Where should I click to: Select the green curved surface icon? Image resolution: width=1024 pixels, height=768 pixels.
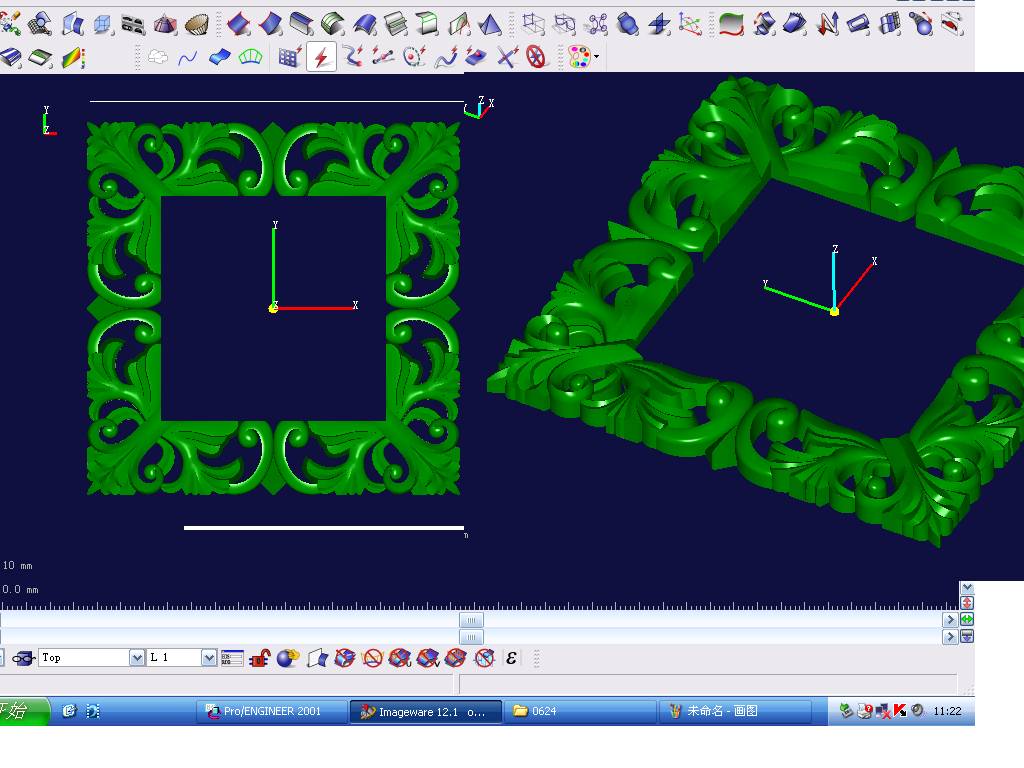click(x=731, y=25)
